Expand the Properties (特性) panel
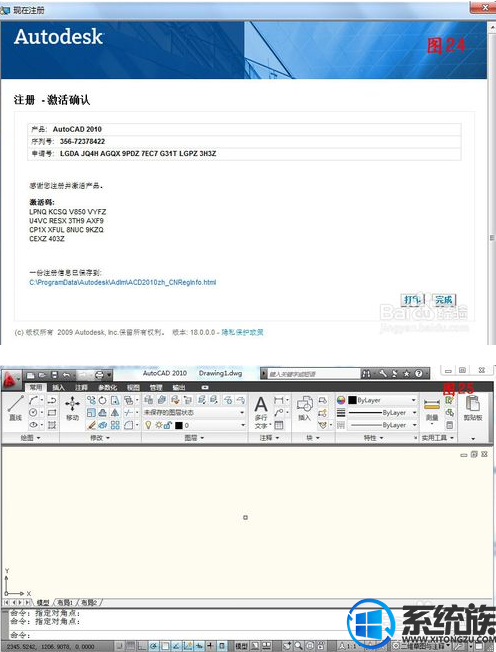The height and width of the screenshot is (652, 496). [x=373, y=438]
